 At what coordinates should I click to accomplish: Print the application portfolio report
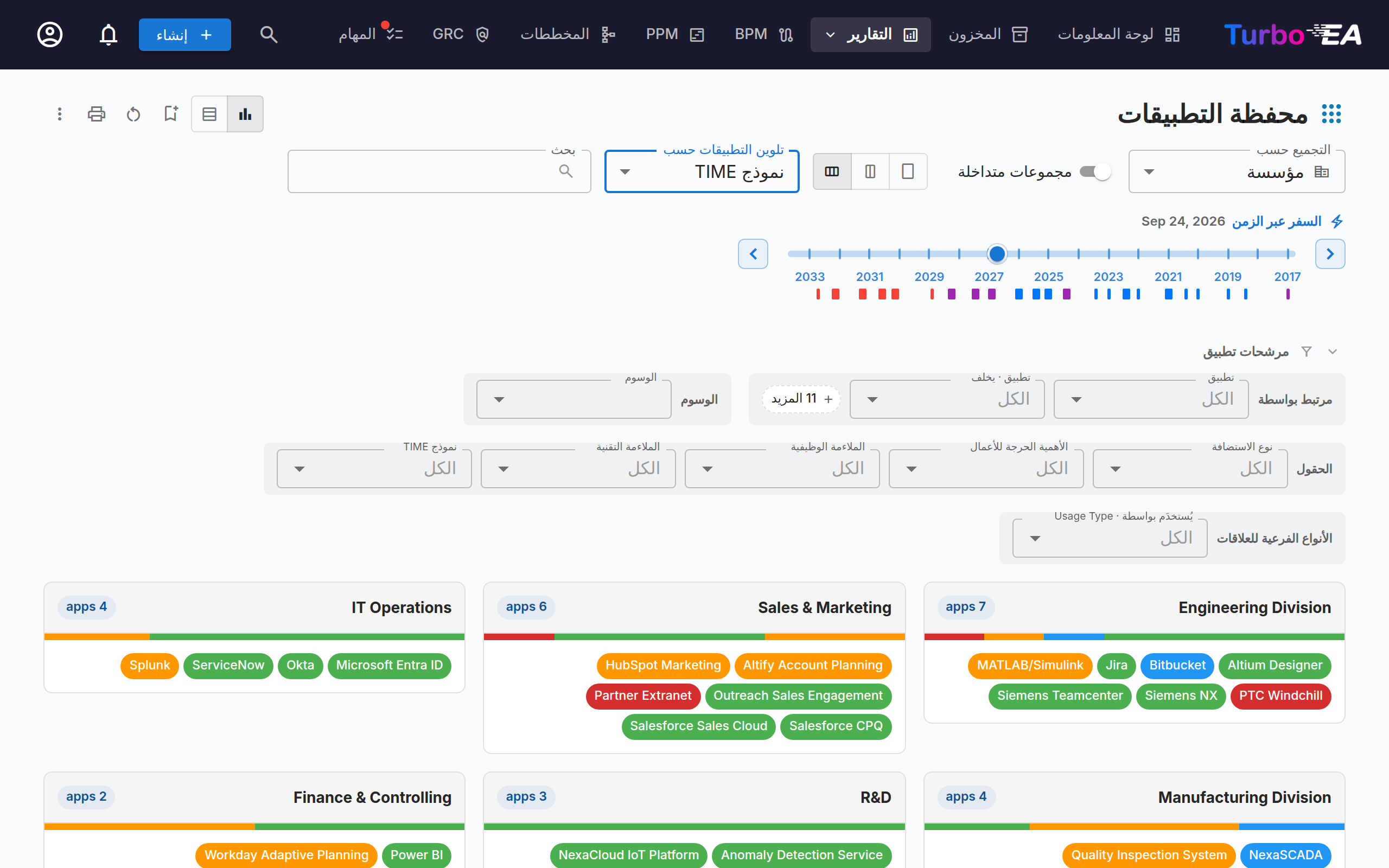tap(97, 114)
